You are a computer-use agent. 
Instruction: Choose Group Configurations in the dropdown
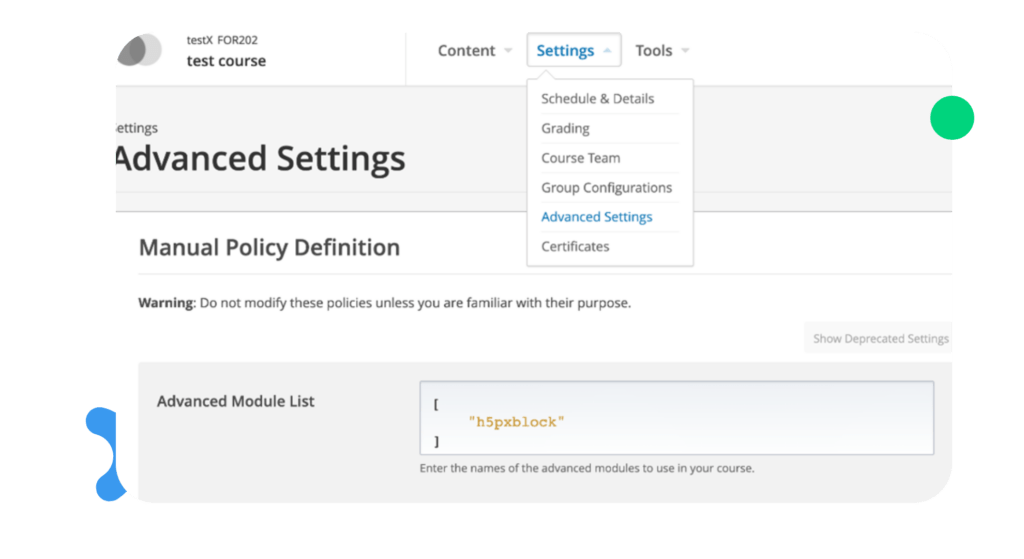pyautogui.click(x=606, y=187)
